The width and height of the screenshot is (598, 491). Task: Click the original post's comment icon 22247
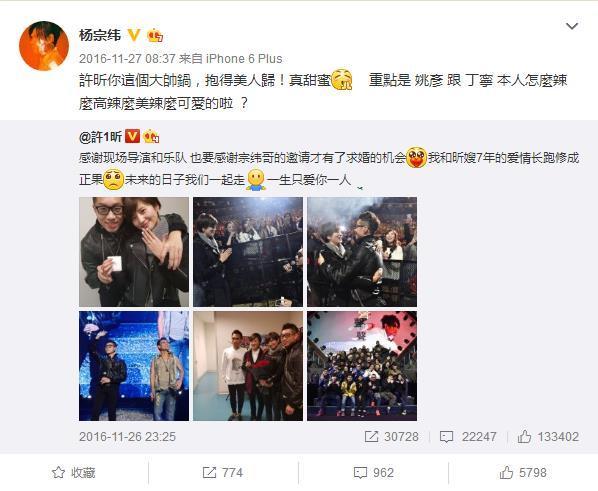pyautogui.click(x=468, y=436)
